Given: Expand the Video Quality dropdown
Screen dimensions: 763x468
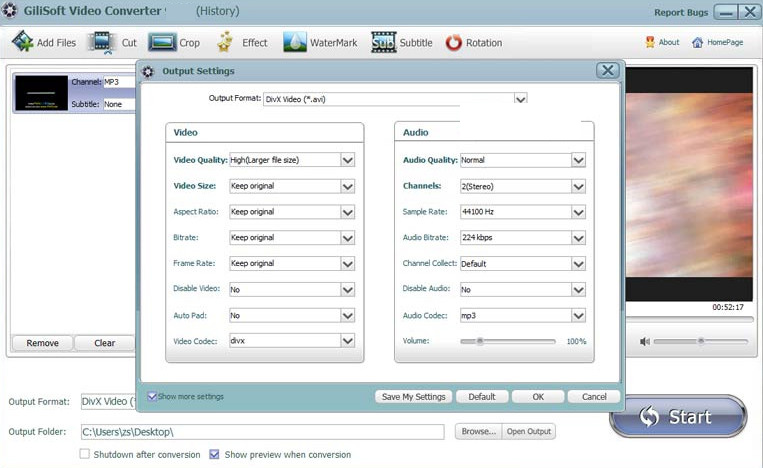Looking at the screenshot, I should pos(347,160).
